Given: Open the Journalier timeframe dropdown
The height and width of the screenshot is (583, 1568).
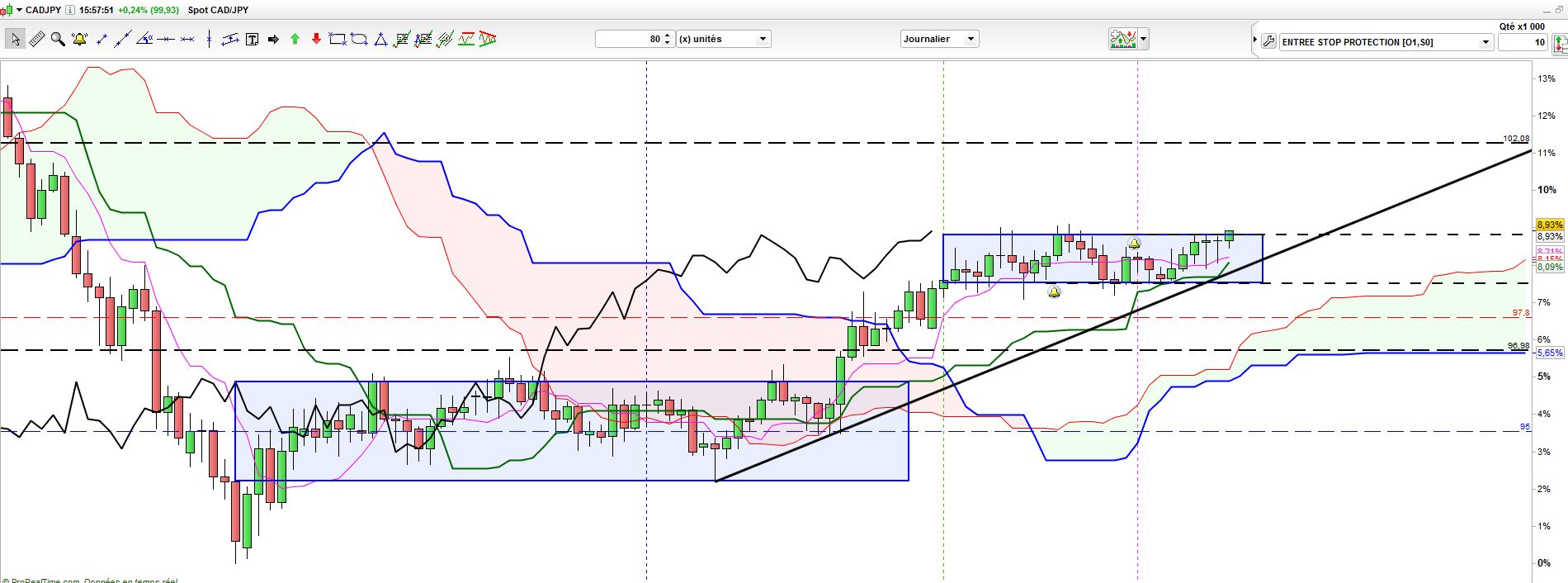Looking at the screenshot, I should pyautogui.click(x=939, y=39).
